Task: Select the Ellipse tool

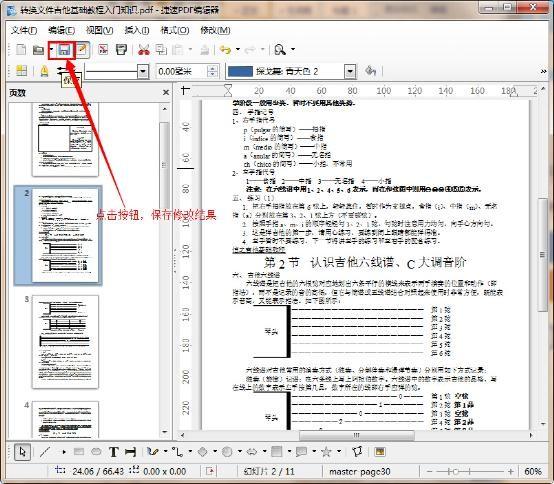Action: click(96, 452)
